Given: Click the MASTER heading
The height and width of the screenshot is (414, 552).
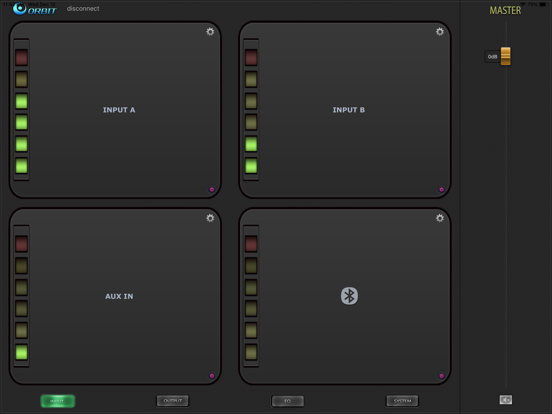Looking at the screenshot, I should click(x=505, y=11).
